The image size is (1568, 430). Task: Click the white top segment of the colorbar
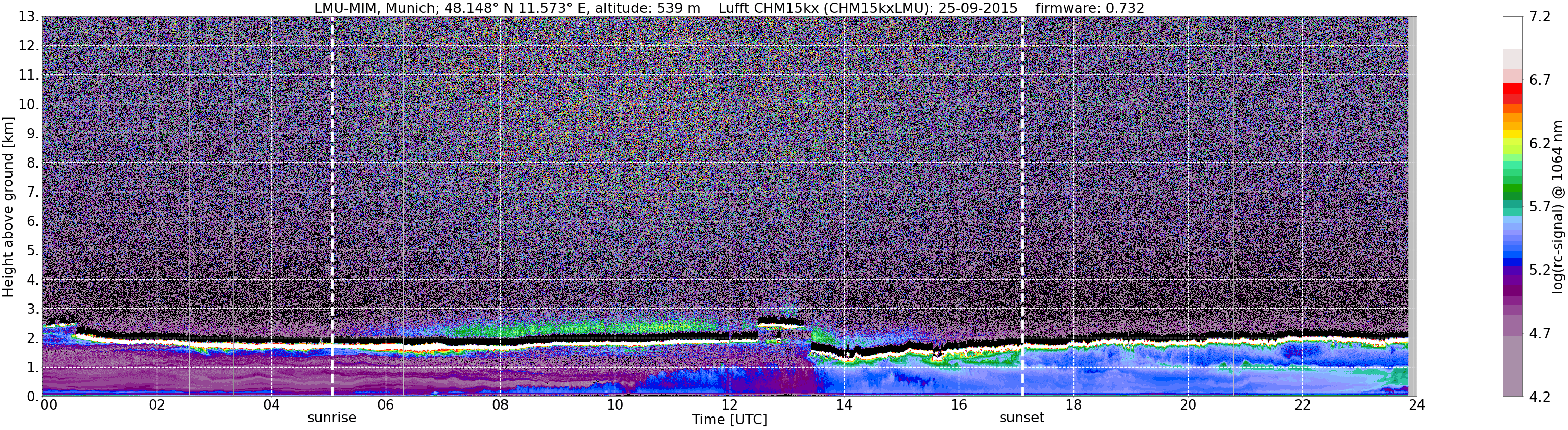pyautogui.click(x=1513, y=33)
